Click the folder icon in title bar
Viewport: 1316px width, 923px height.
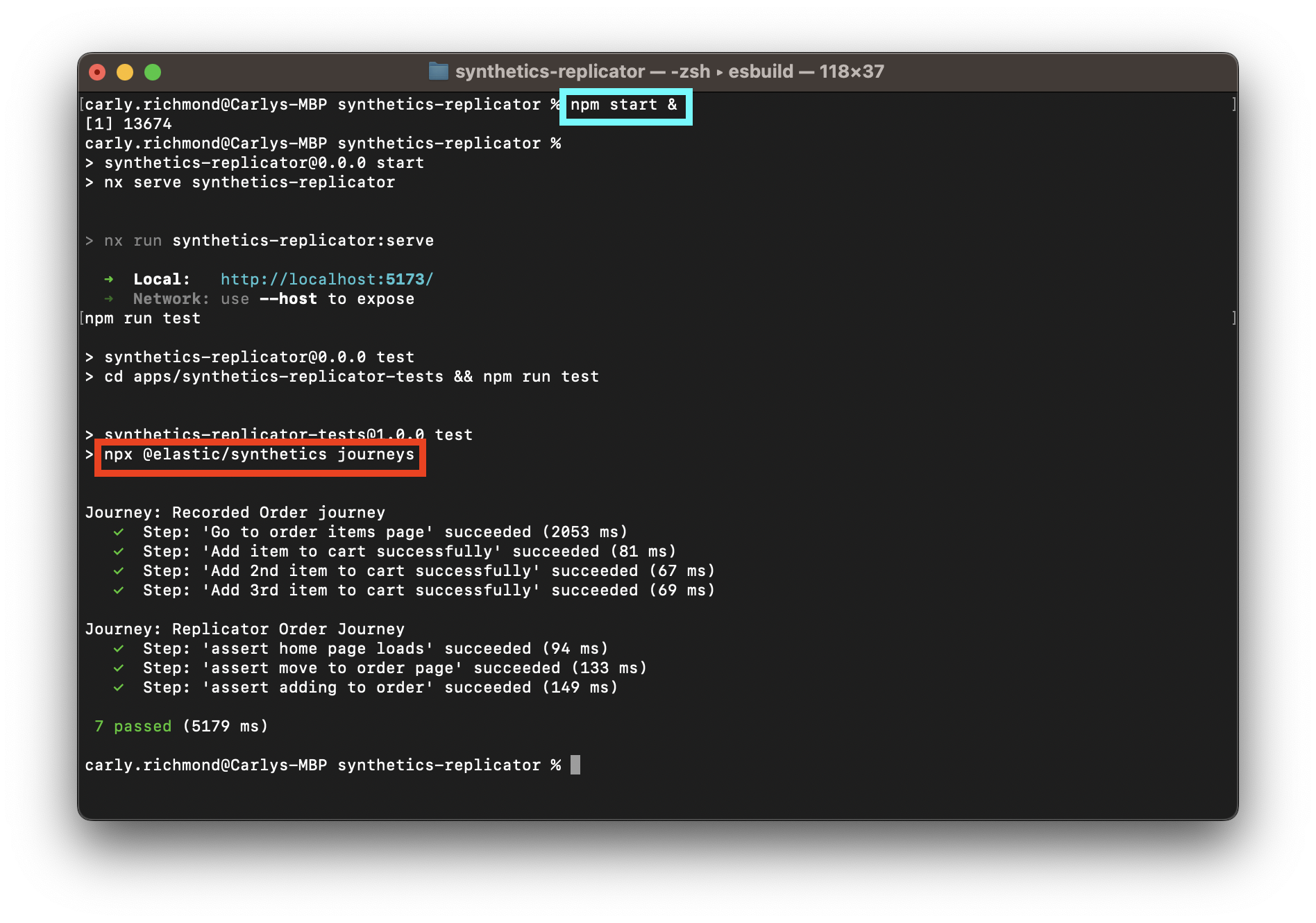coord(438,71)
